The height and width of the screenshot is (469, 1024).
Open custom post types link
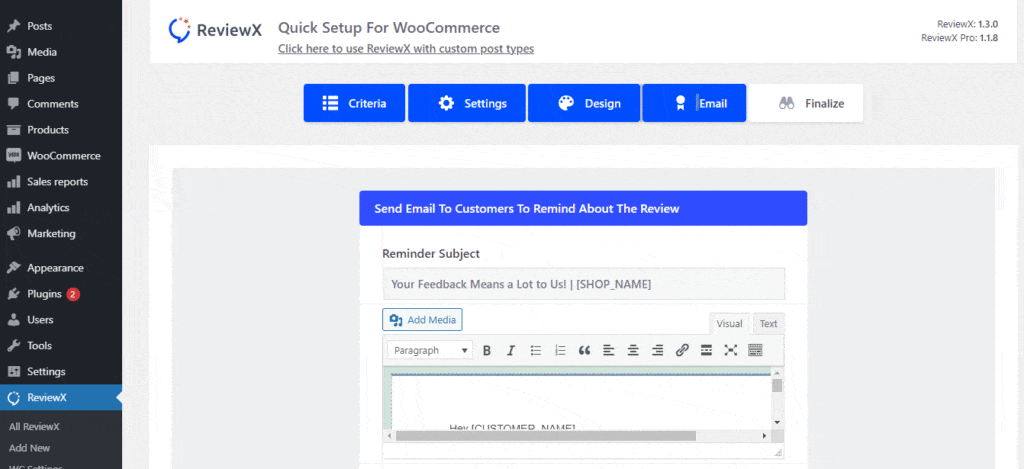[406, 49]
